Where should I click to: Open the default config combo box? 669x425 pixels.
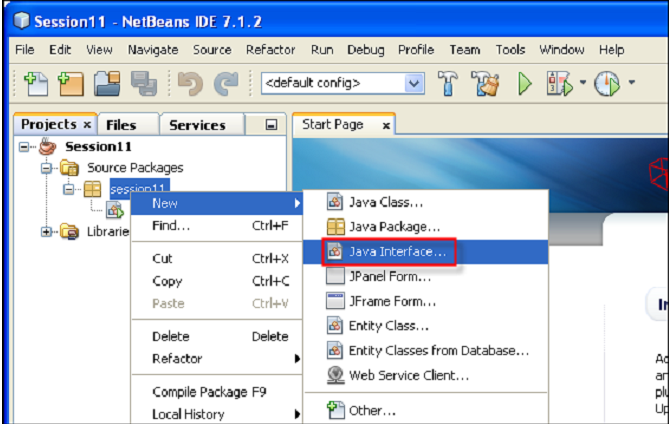(x=343, y=83)
